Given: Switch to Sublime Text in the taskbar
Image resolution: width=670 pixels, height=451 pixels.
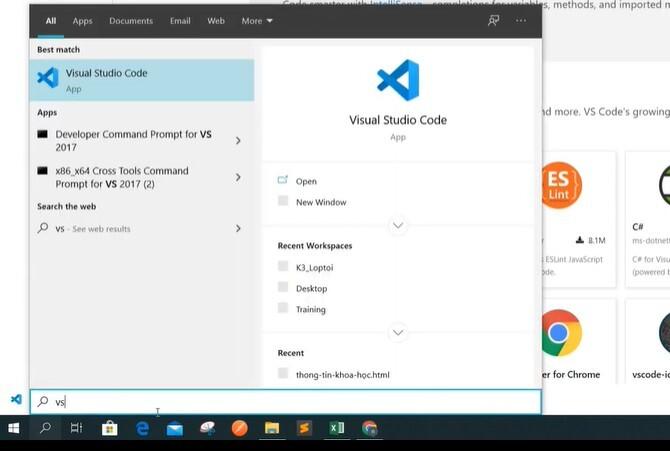Looking at the screenshot, I should pyautogui.click(x=304, y=428).
